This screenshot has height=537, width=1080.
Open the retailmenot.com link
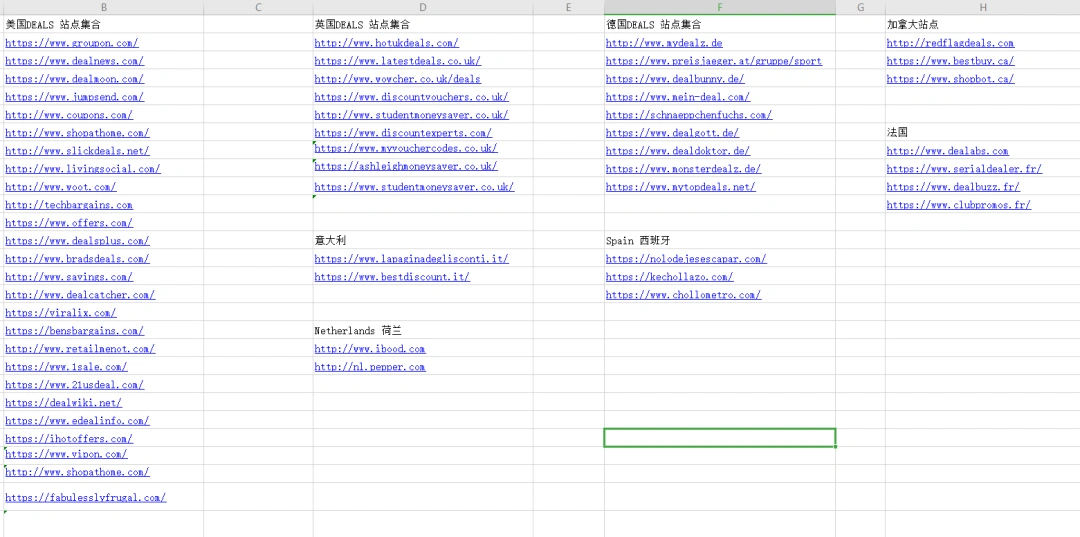80,349
